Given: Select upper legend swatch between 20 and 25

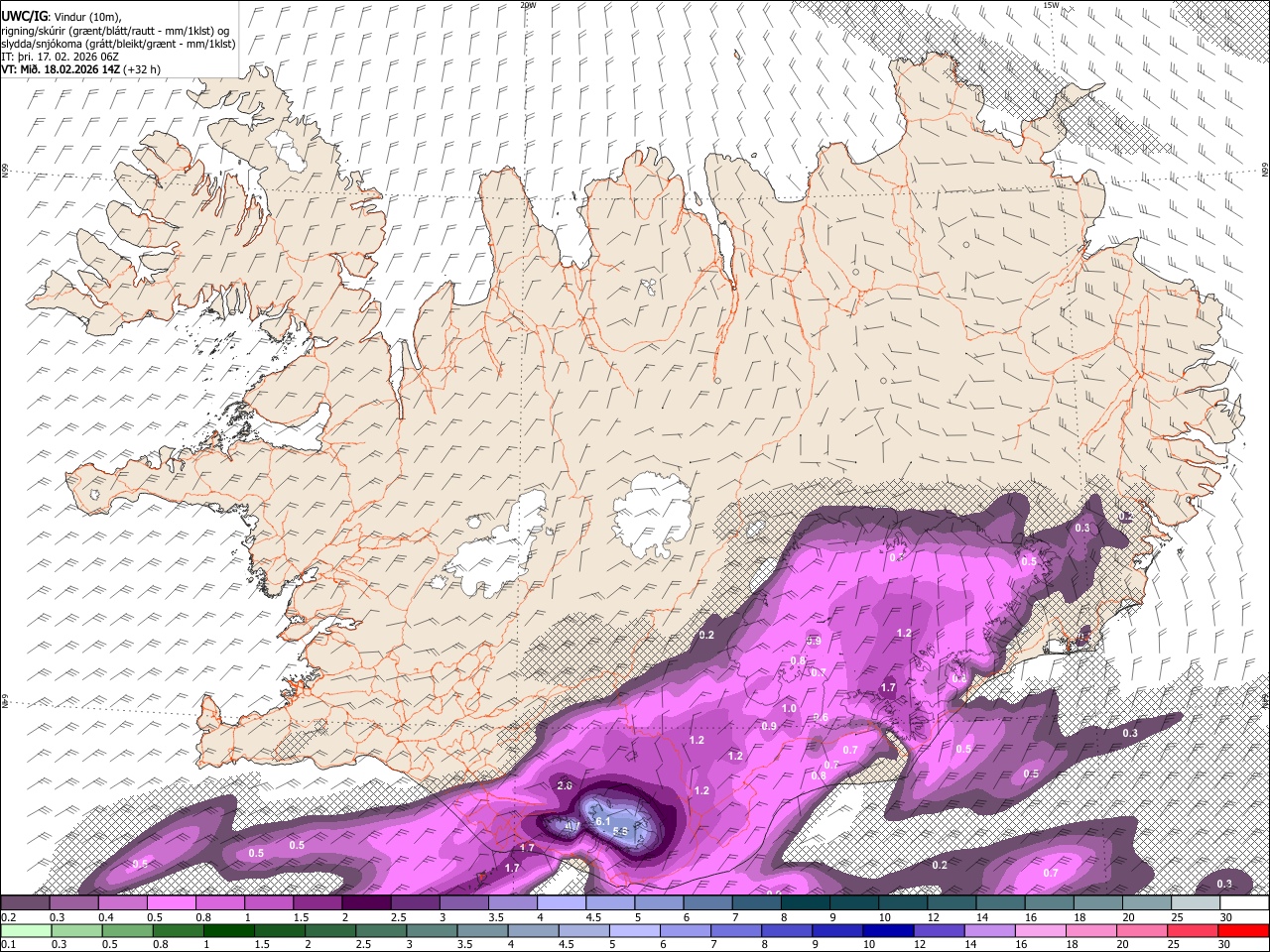Looking at the screenshot, I should (x=1147, y=903).
